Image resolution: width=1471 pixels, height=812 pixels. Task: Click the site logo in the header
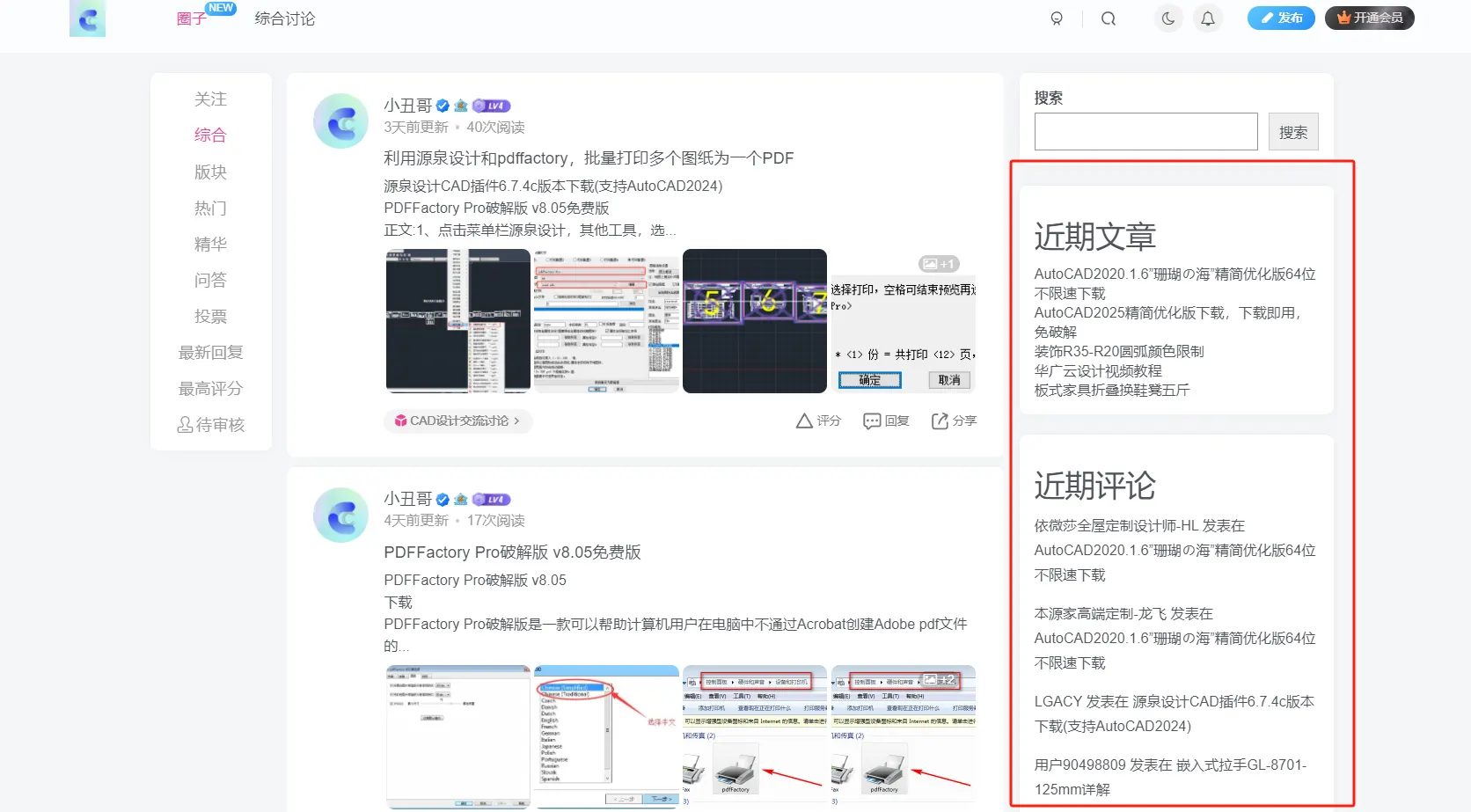point(87,18)
